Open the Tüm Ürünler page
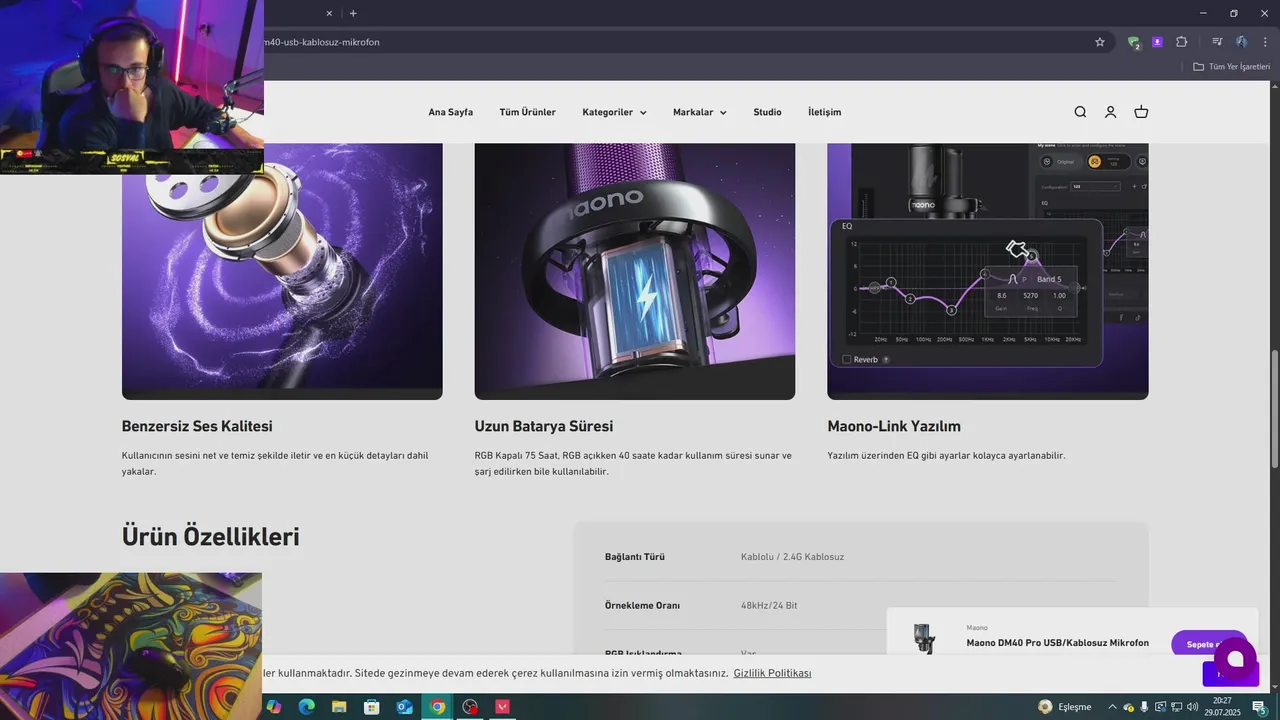This screenshot has height=720, width=1280. (x=528, y=112)
